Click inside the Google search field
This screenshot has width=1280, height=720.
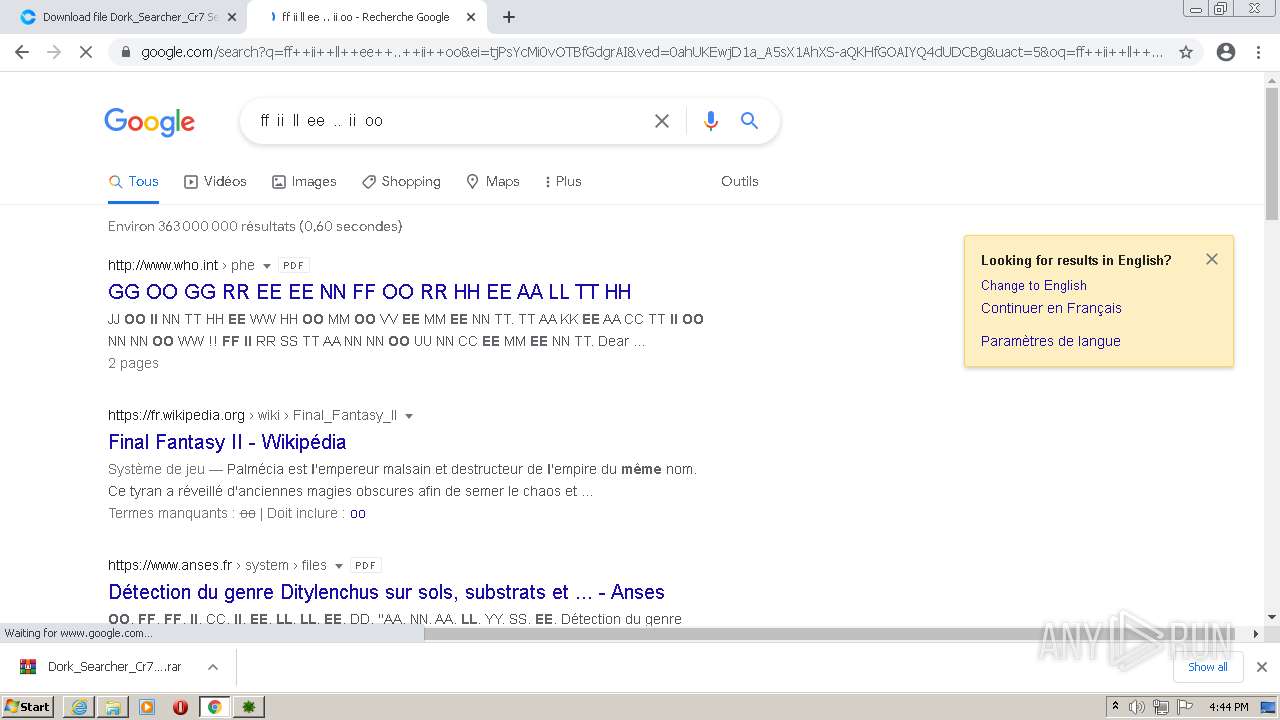click(x=450, y=121)
